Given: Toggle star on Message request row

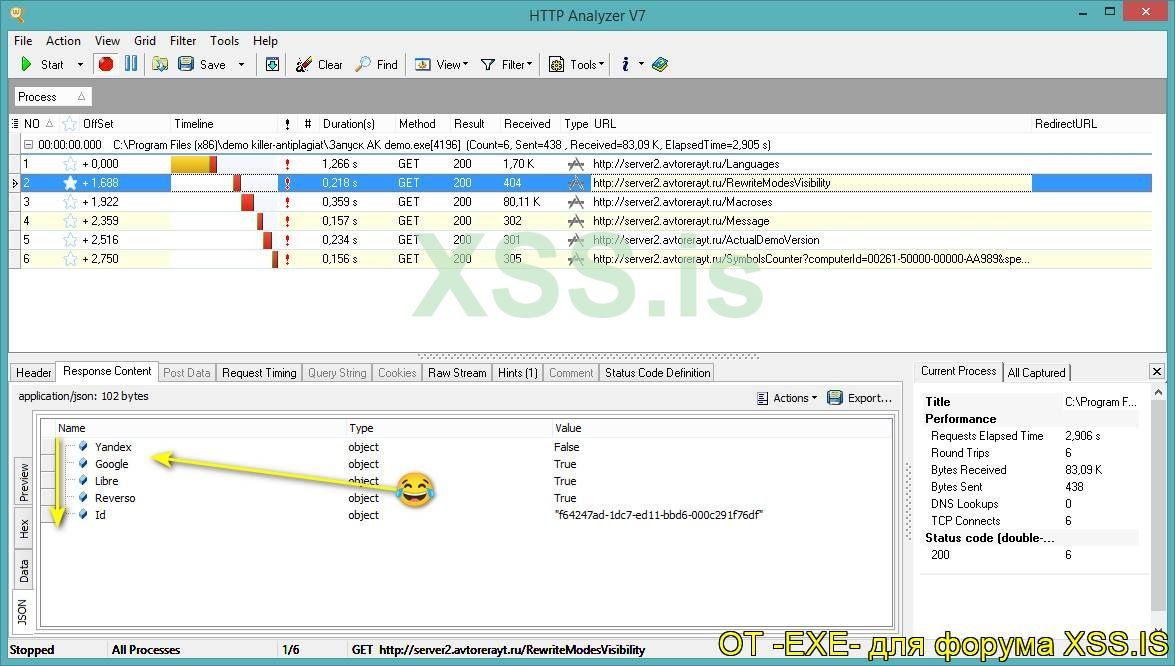Looking at the screenshot, I should (x=70, y=221).
